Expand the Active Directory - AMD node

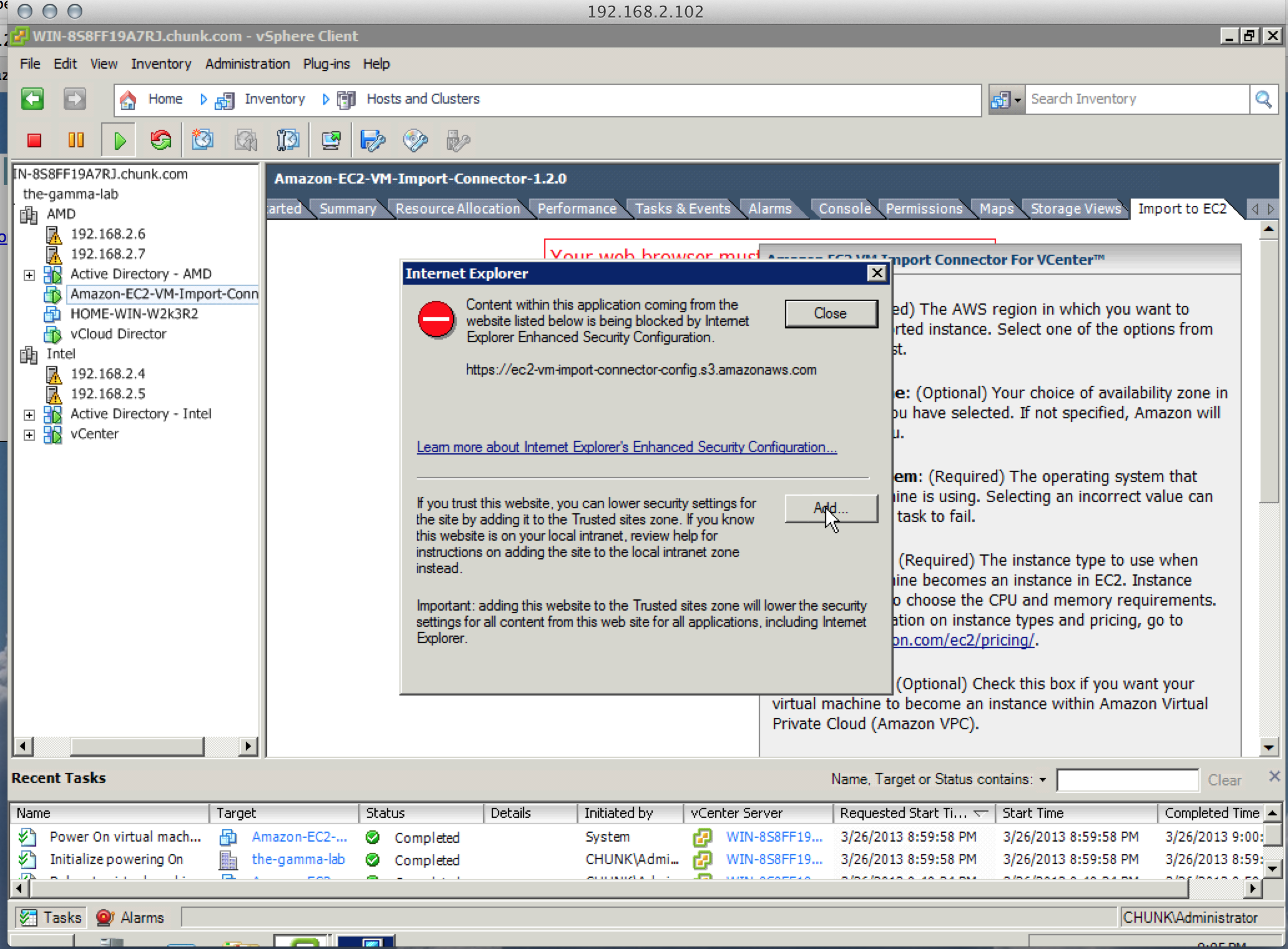(x=29, y=275)
